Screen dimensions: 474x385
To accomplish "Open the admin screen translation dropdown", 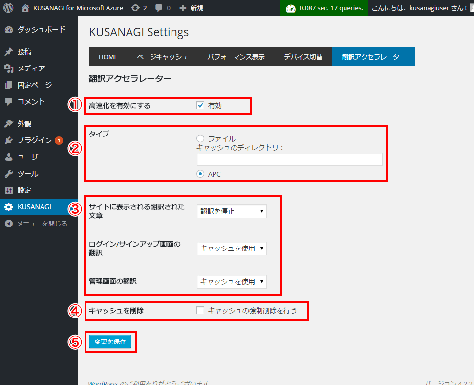I will 232,282.
